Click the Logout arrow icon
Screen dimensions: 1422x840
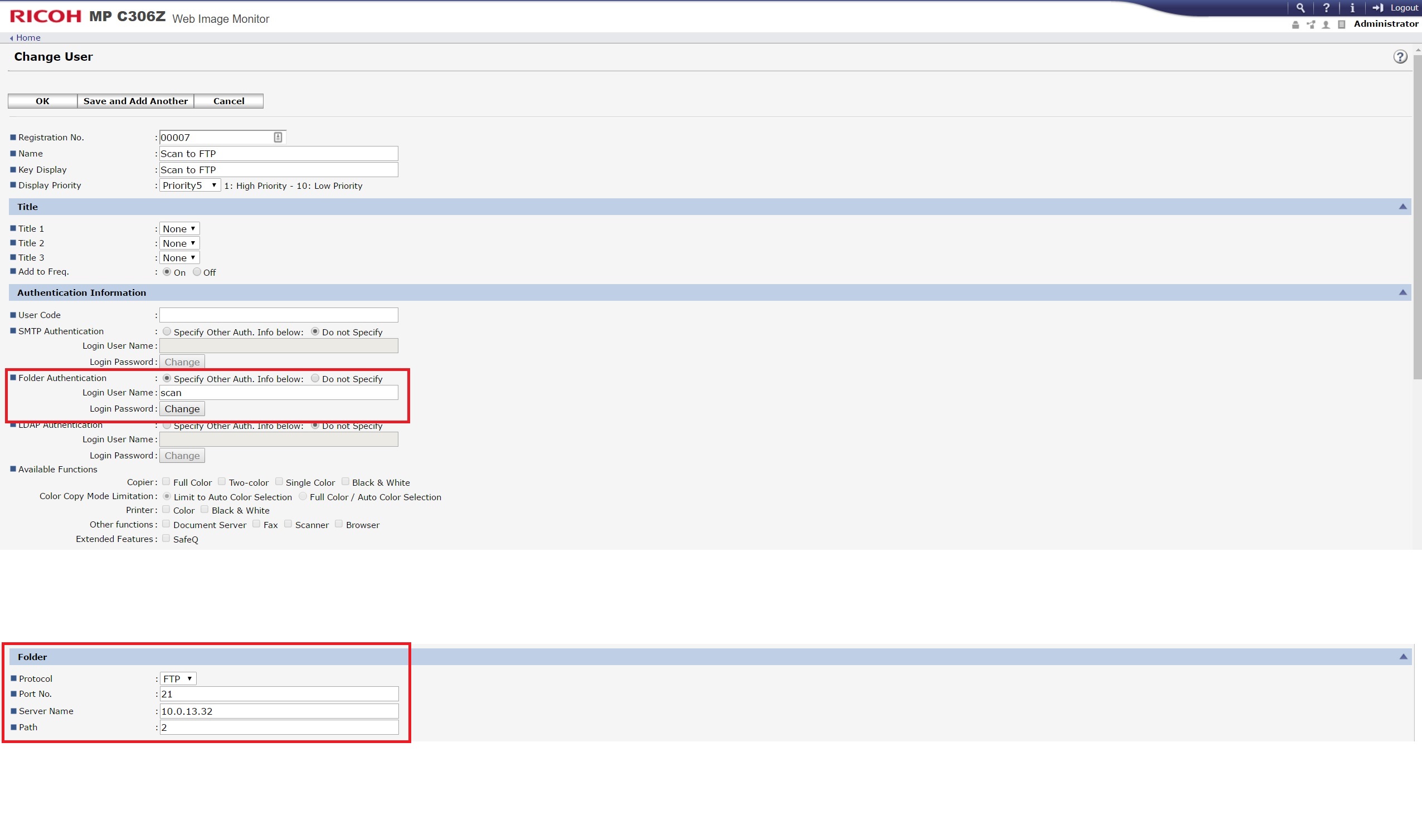click(x=1378, y=8)
